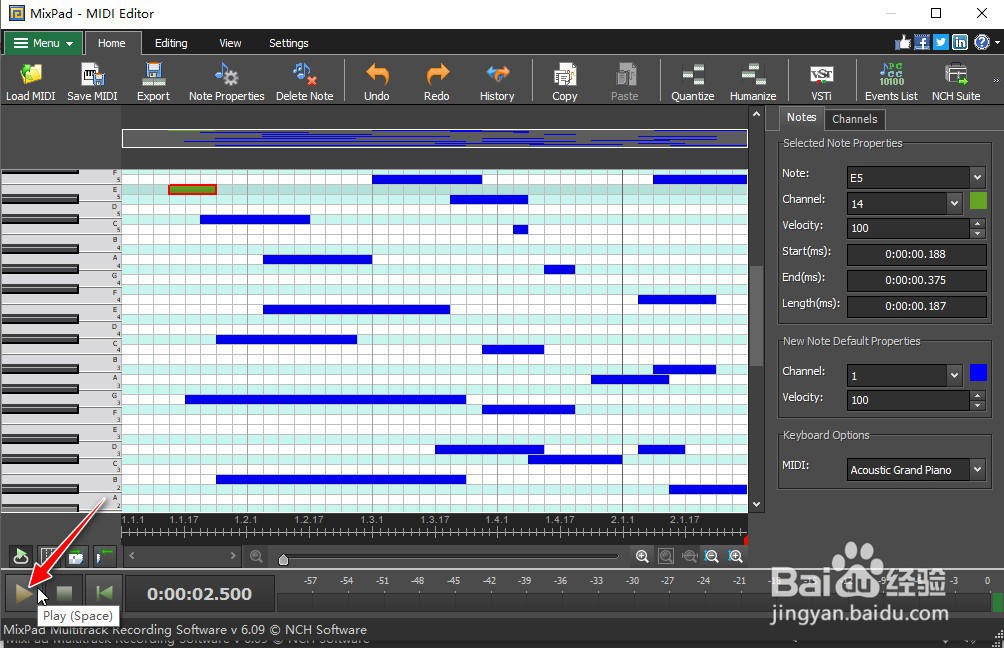The height and width of the screenshot is (648, 1004).
Task: Open the Events List
Action: (891, 81)
